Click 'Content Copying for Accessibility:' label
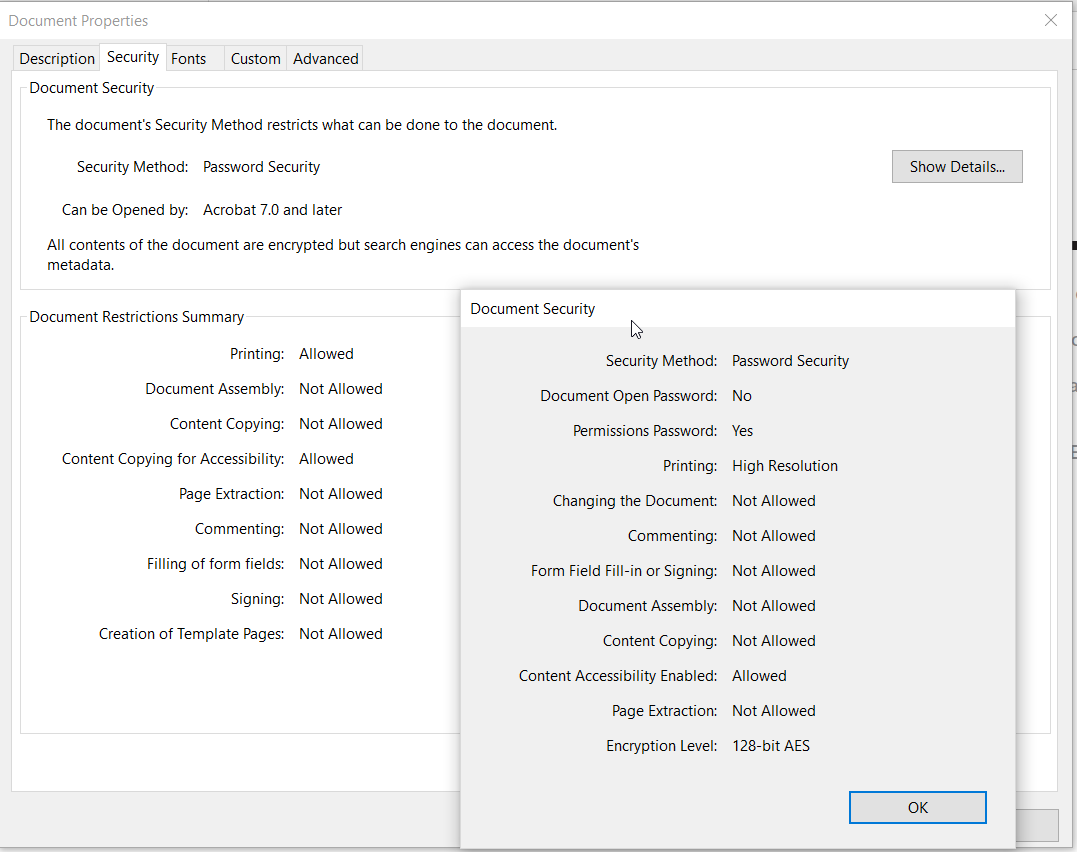The width and height of the screenshot is (1077, 852). coord(173,459)
